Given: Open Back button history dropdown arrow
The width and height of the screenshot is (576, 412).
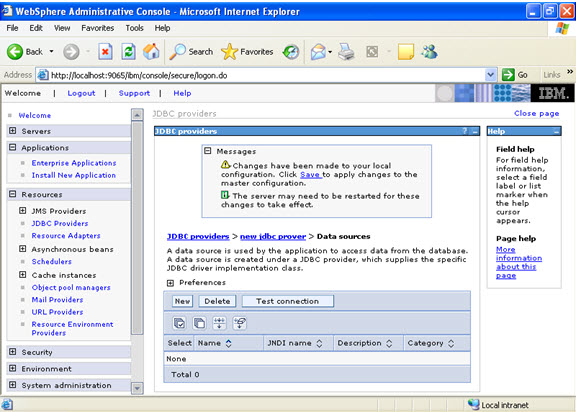Looking at the screenshot, I should pyautogui.click(x=51, y=52).
